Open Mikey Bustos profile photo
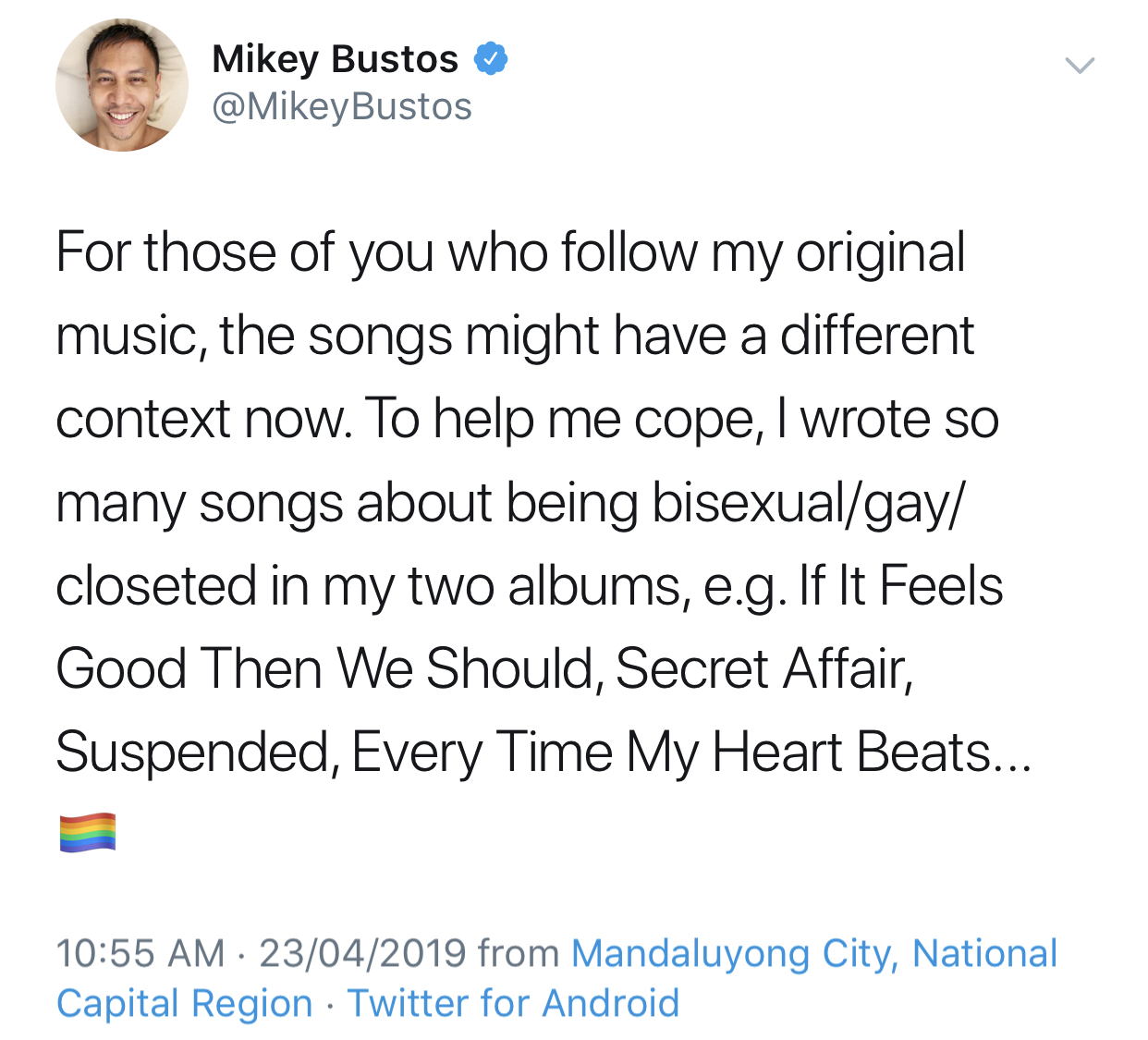 tap(121, 85)
